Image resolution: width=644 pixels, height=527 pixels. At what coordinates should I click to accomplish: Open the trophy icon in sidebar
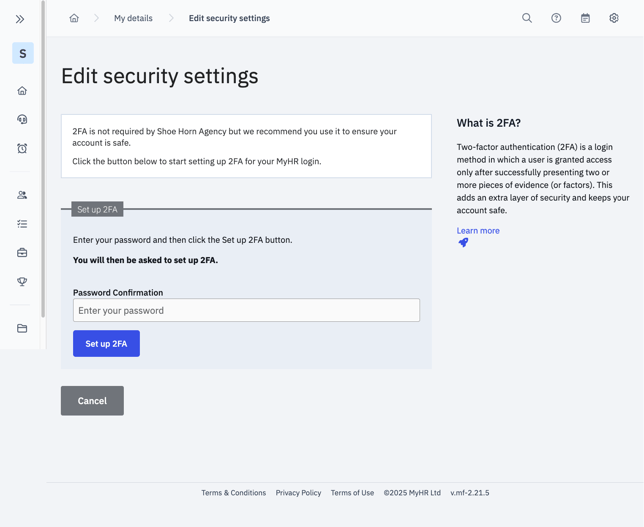tap(22, 282)
